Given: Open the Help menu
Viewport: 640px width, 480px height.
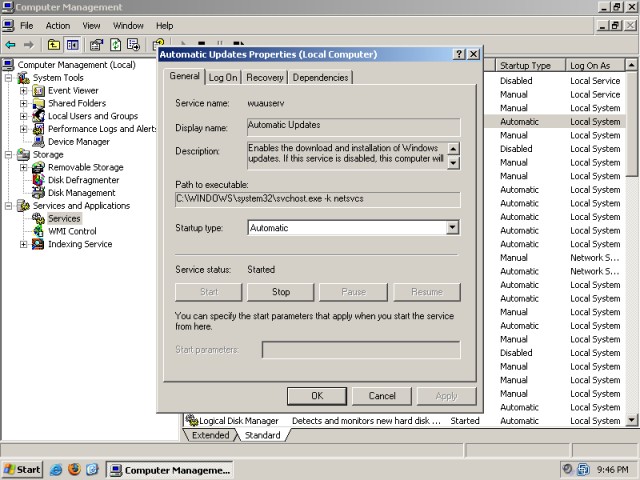Looking at the screenshot, I should point(164,26).
